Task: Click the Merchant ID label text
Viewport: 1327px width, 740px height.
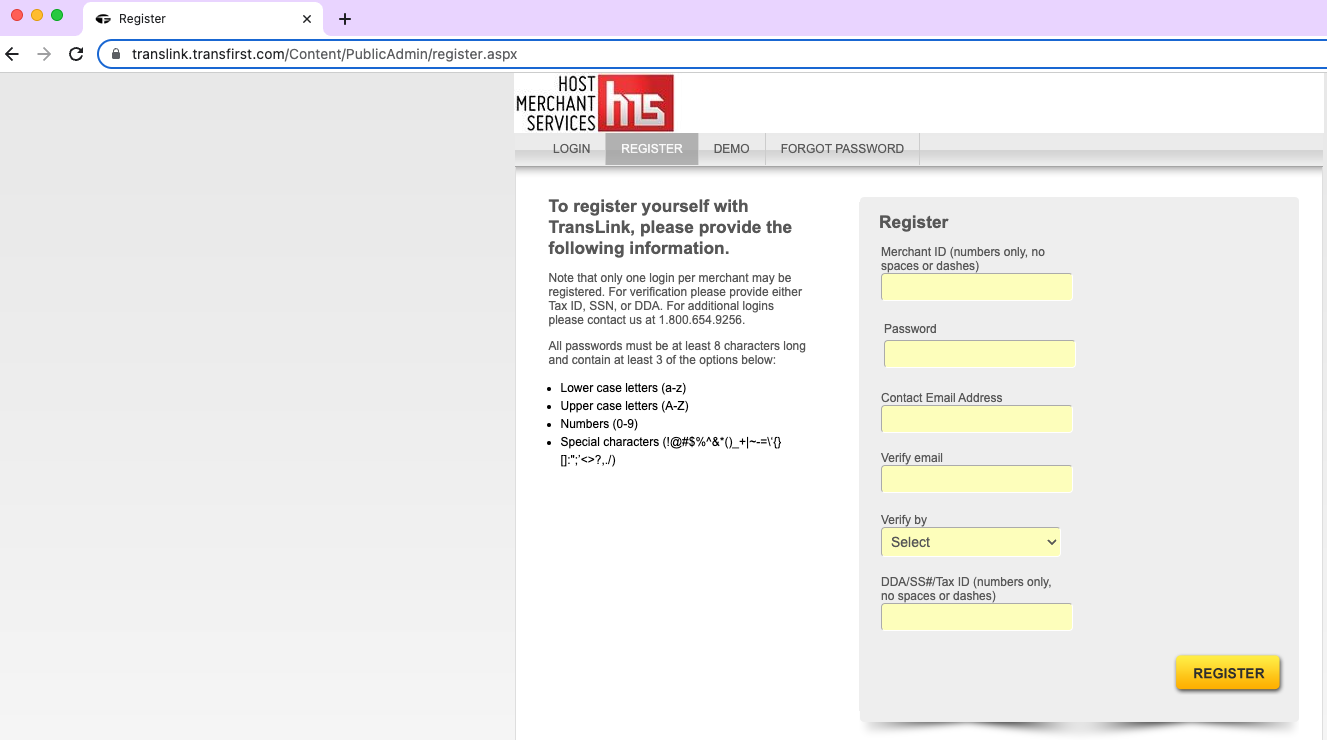Action: click(x=963, y=259)
